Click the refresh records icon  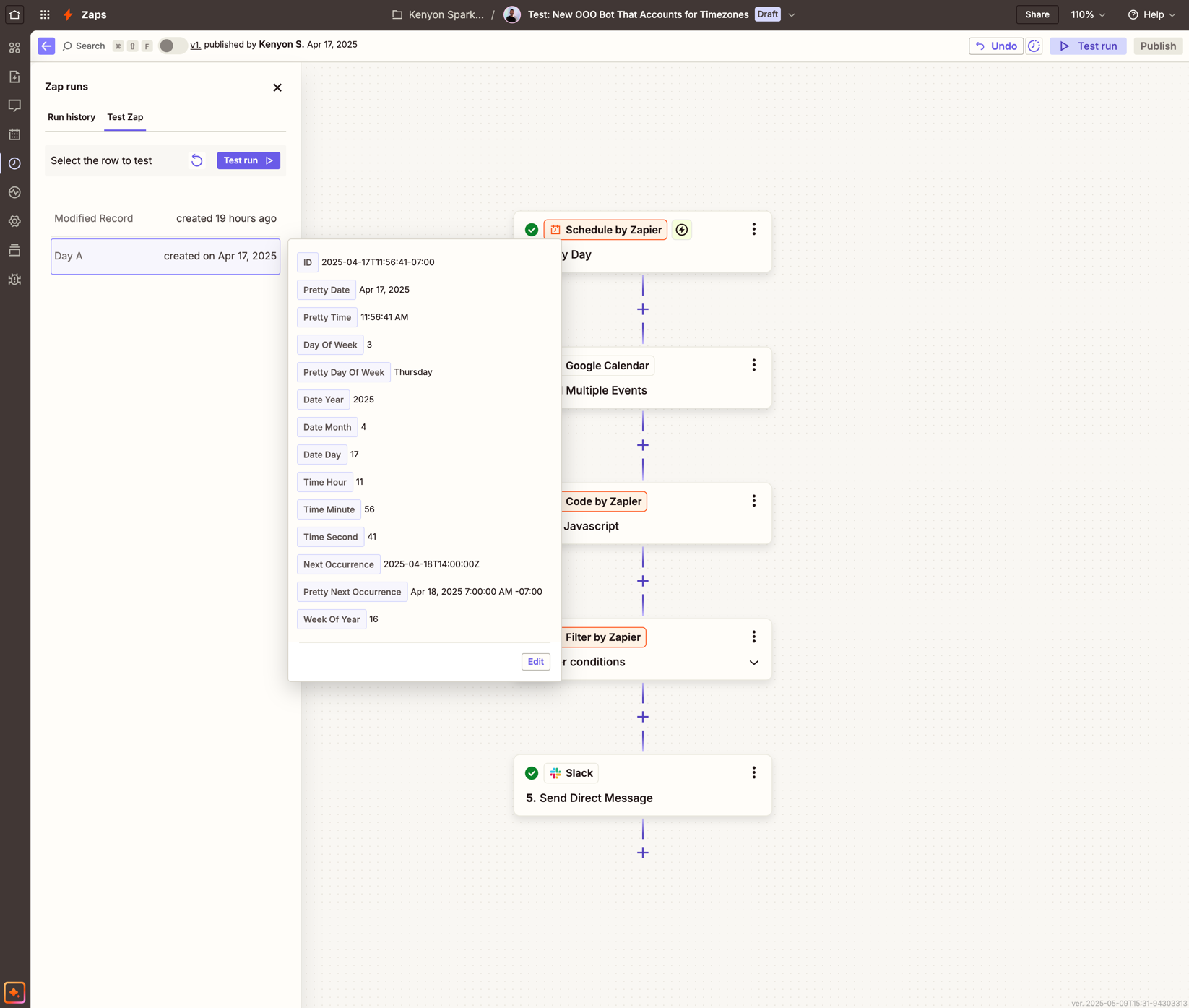click(x=196, y=160)
